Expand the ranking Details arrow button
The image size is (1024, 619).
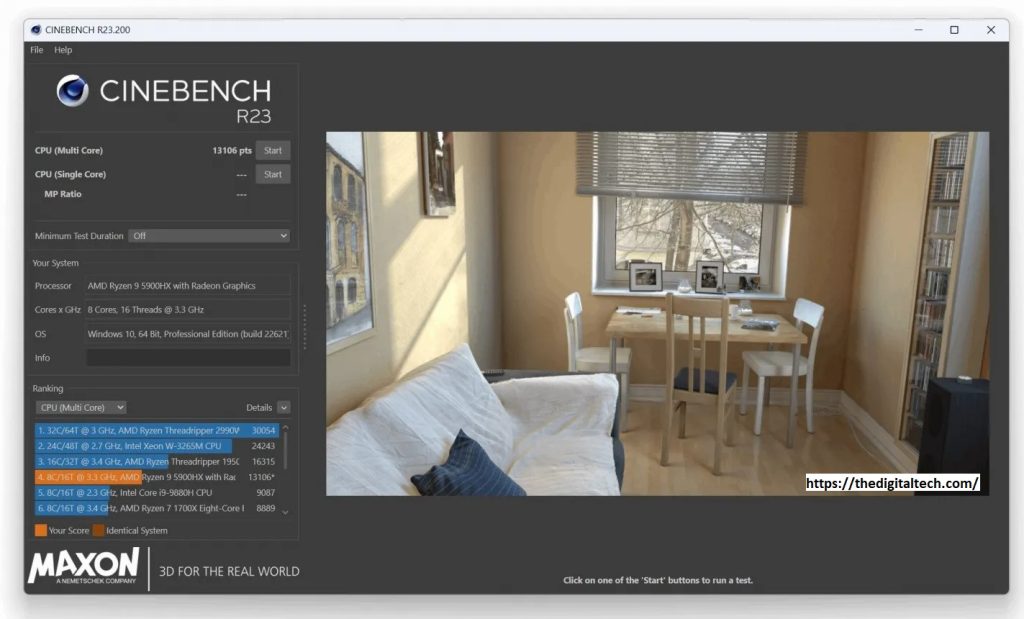[284, 407]
